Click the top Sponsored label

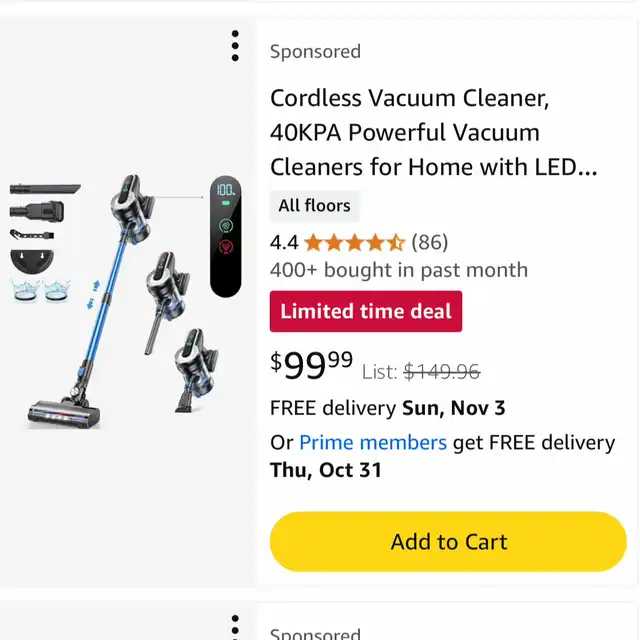tap(315, 52)
